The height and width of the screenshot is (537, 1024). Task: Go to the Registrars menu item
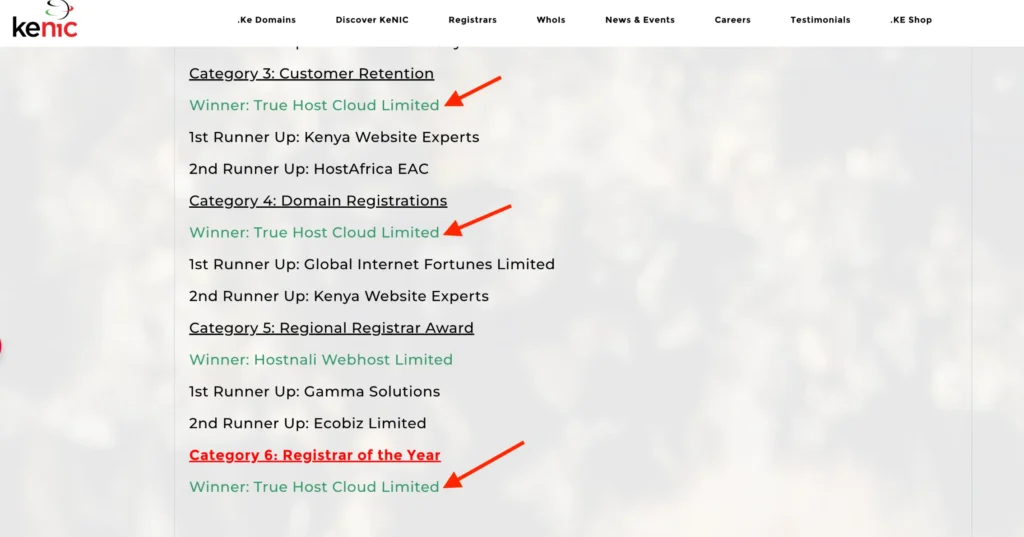tap(472, 20)
